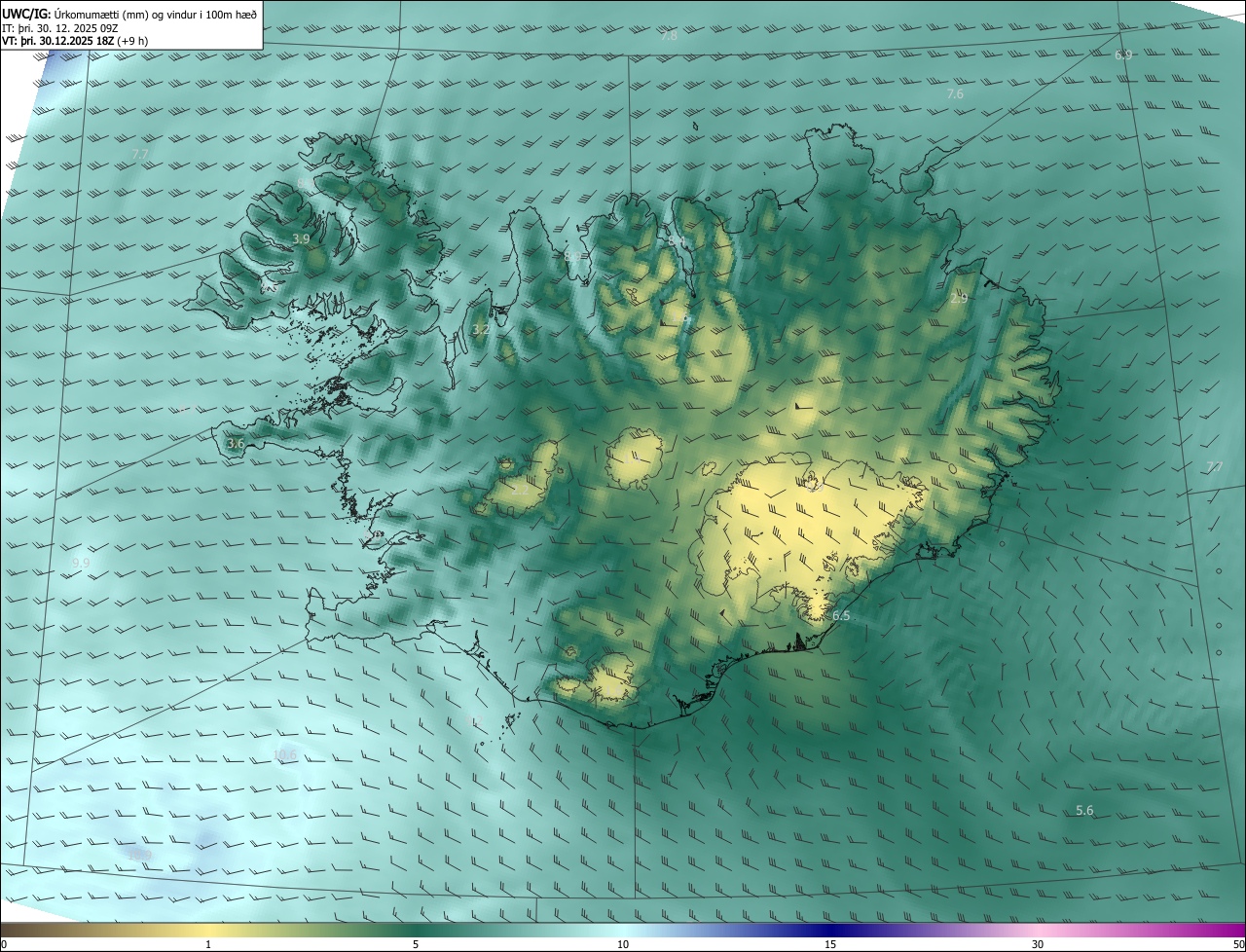Click the initial time line 'IT: þri. 30. 12. 2025 09Z'
Image resolution: width=1246 pixels, height=952 pixels.
61,28
